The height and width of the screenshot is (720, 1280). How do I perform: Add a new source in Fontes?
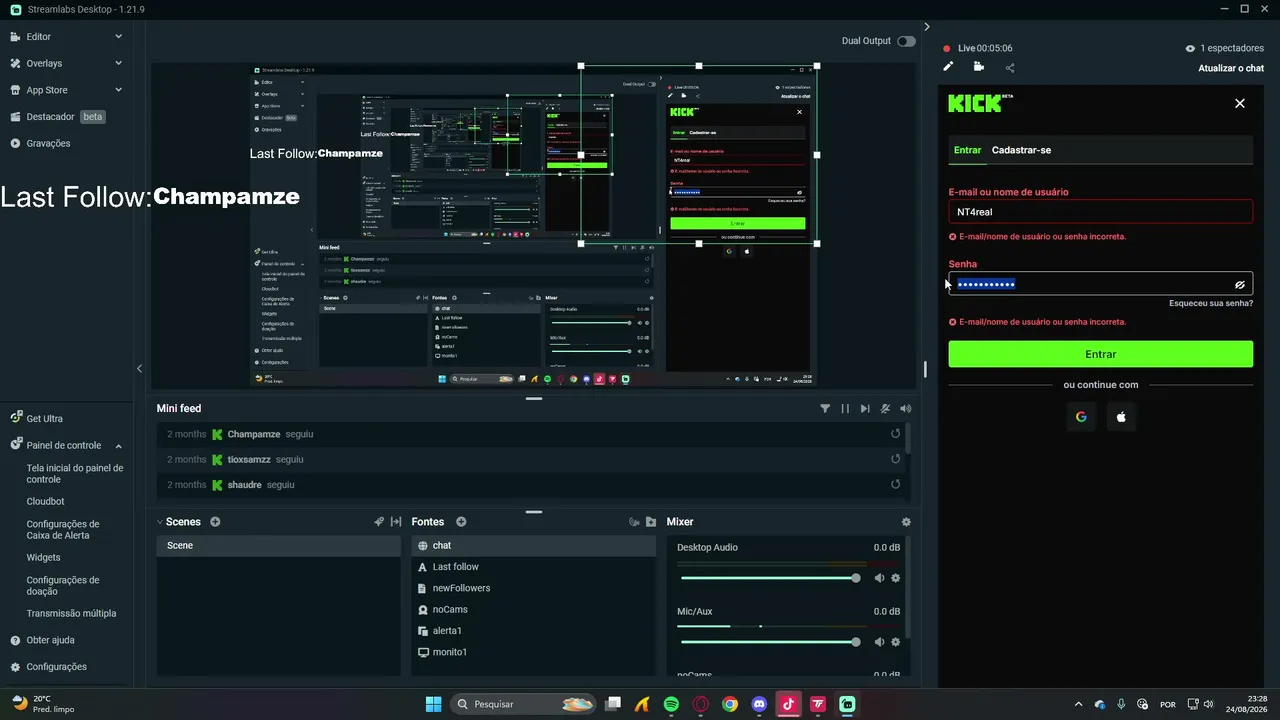461,522
